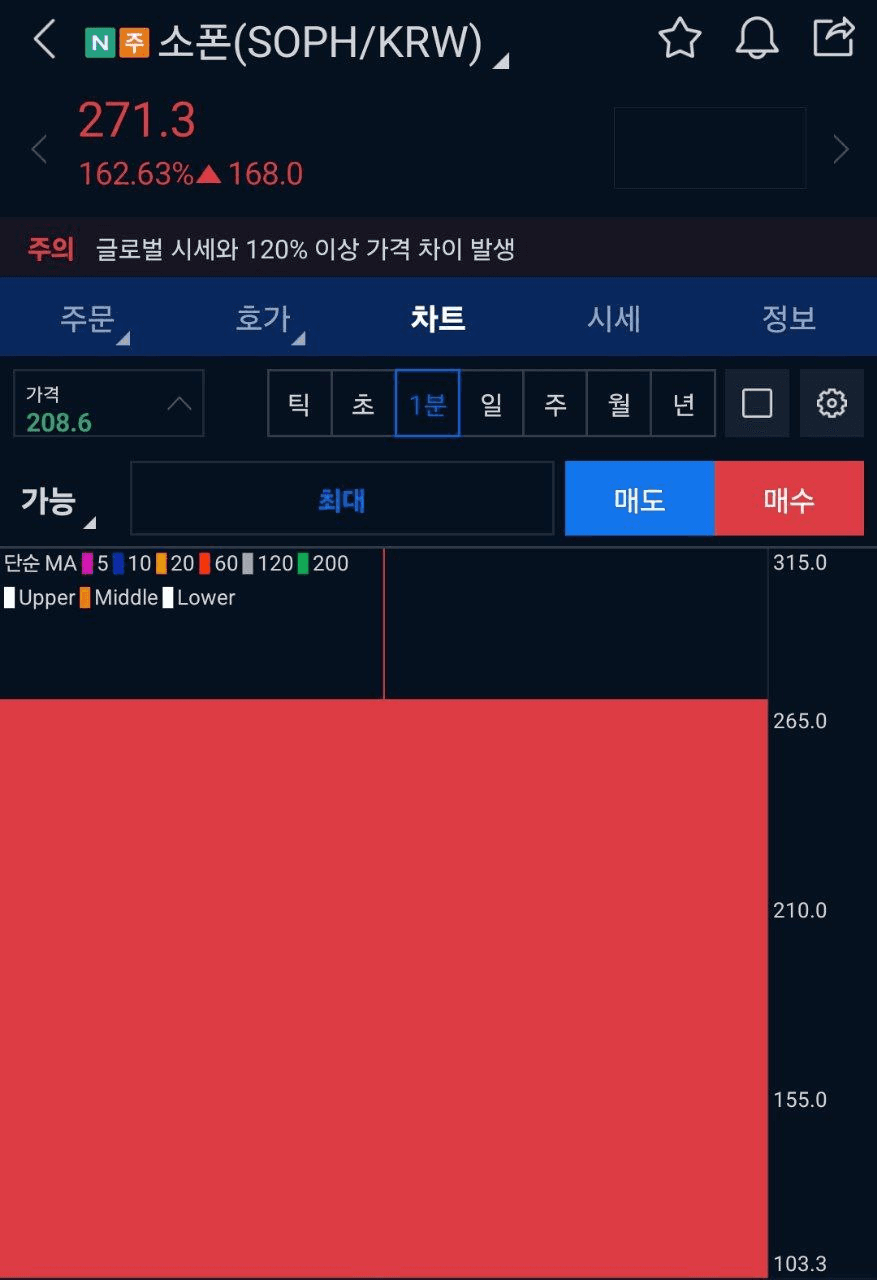877x1280 pixels.
Task: Tap the Upper band legend label
Action: tap(47, 598)
